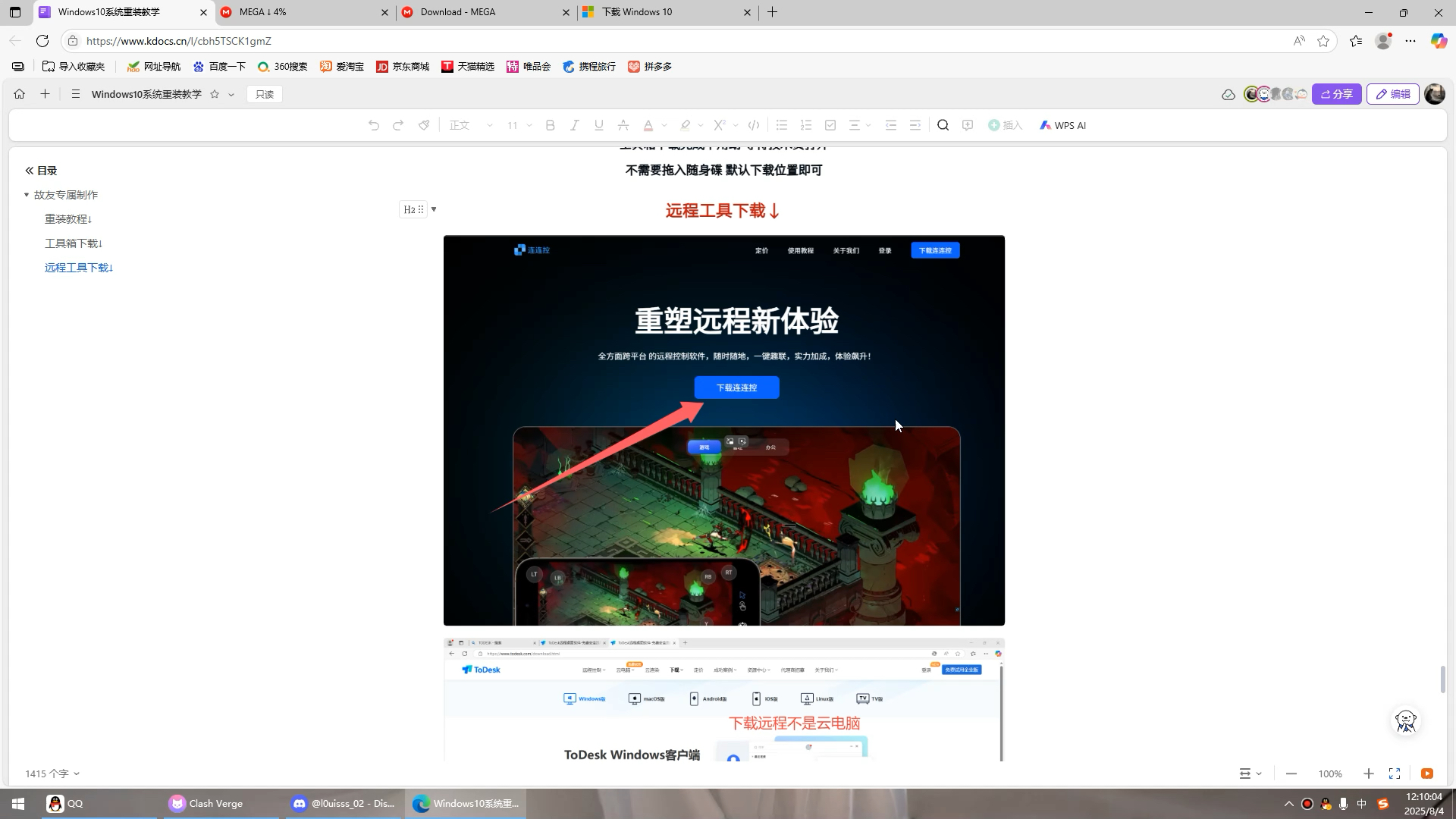Open the assistant mascot floating icon

[x=1406, y=721]
